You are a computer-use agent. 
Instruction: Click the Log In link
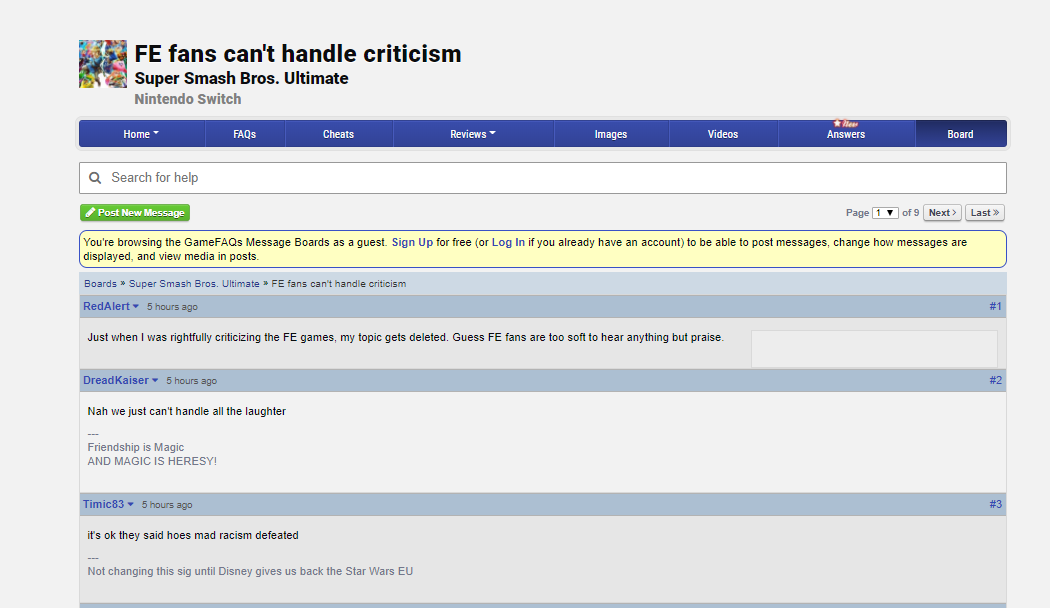point(508,242)
